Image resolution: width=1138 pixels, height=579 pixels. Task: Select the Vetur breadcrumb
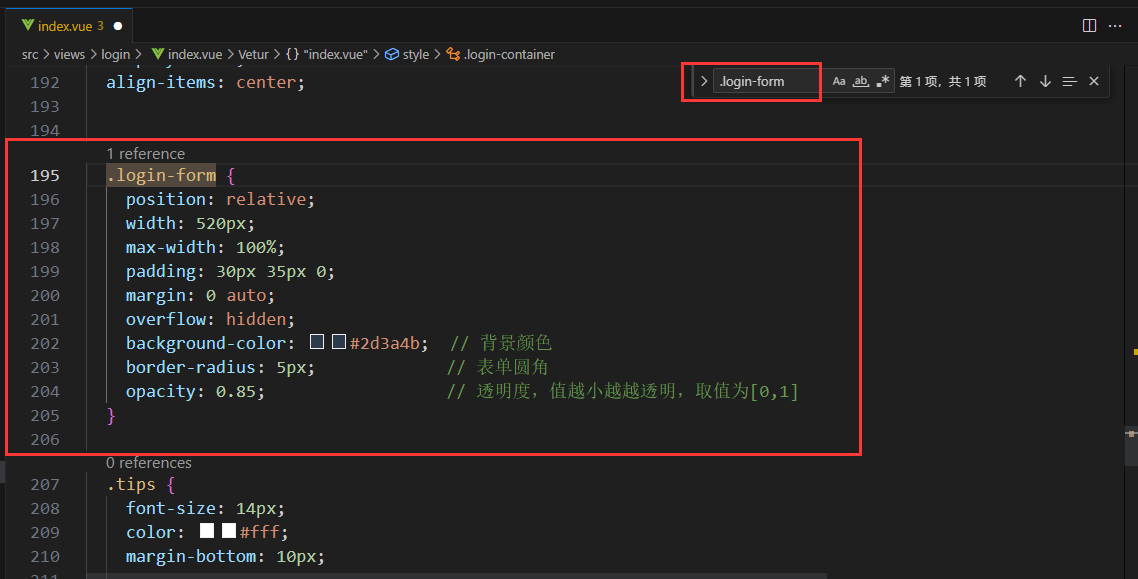253,54
